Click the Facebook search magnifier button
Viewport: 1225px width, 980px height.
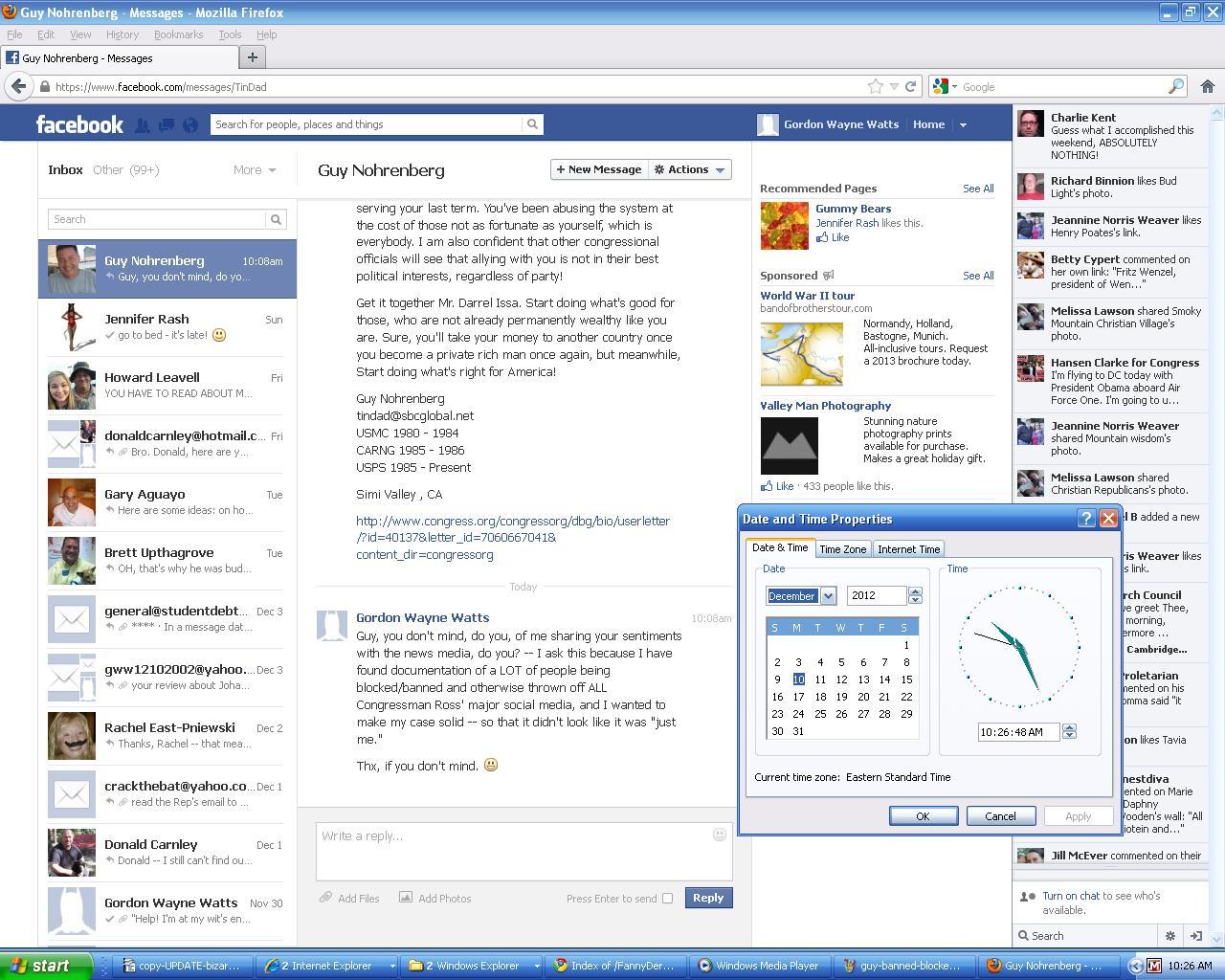(x=532, y=124)
